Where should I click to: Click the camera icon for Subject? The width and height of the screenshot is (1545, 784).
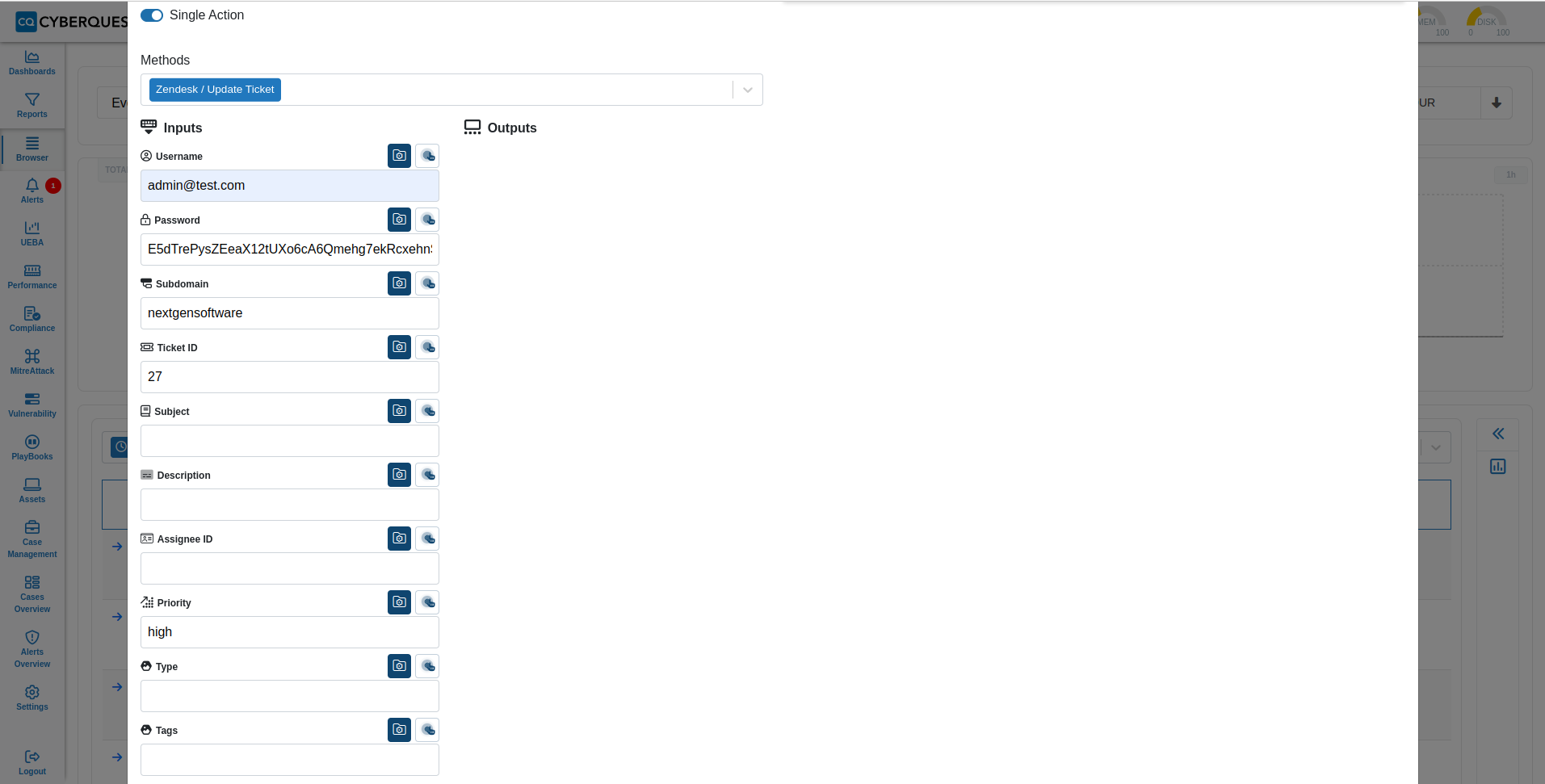pos(399,411)
